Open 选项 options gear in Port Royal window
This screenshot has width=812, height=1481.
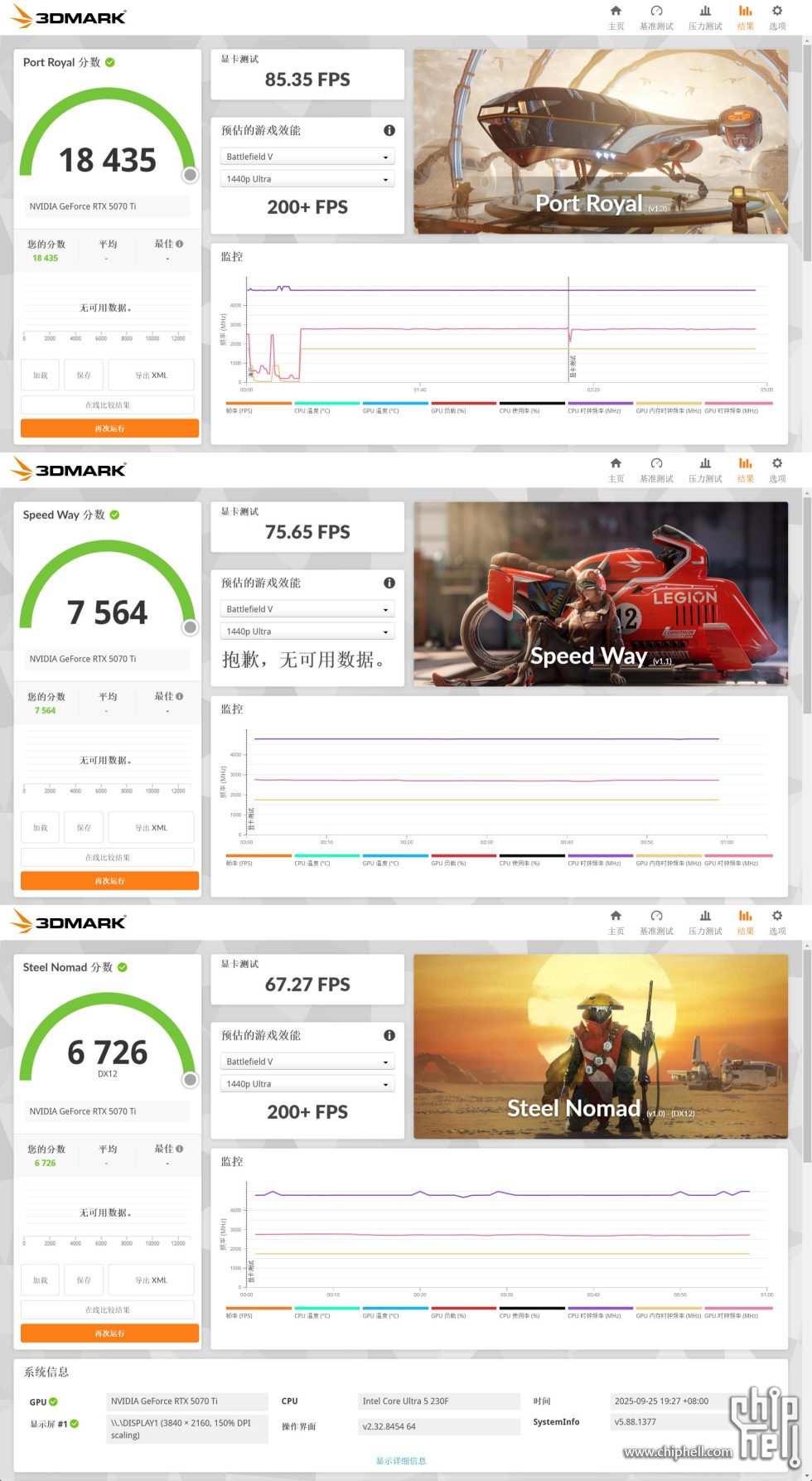[777, 17]
